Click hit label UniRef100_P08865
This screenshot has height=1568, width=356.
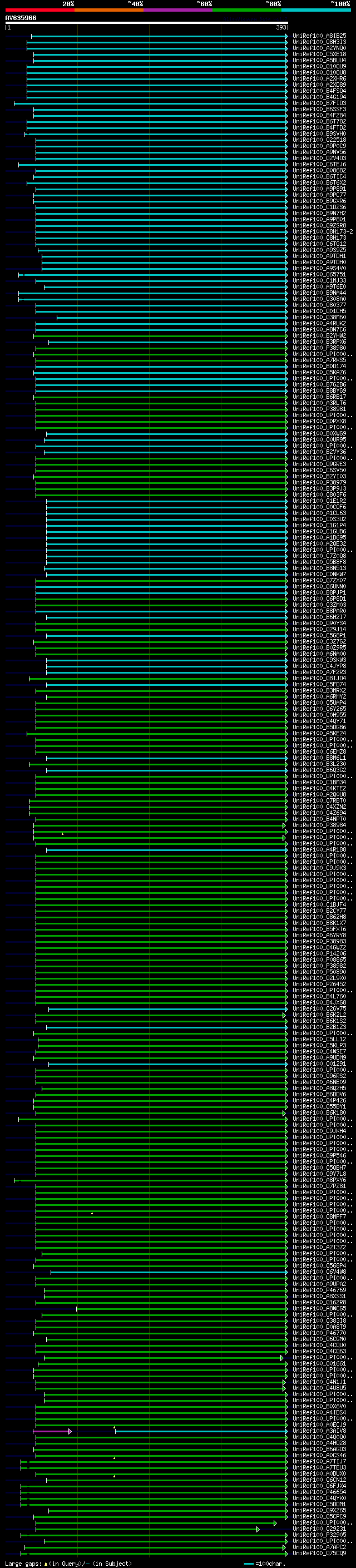point(319,960)
